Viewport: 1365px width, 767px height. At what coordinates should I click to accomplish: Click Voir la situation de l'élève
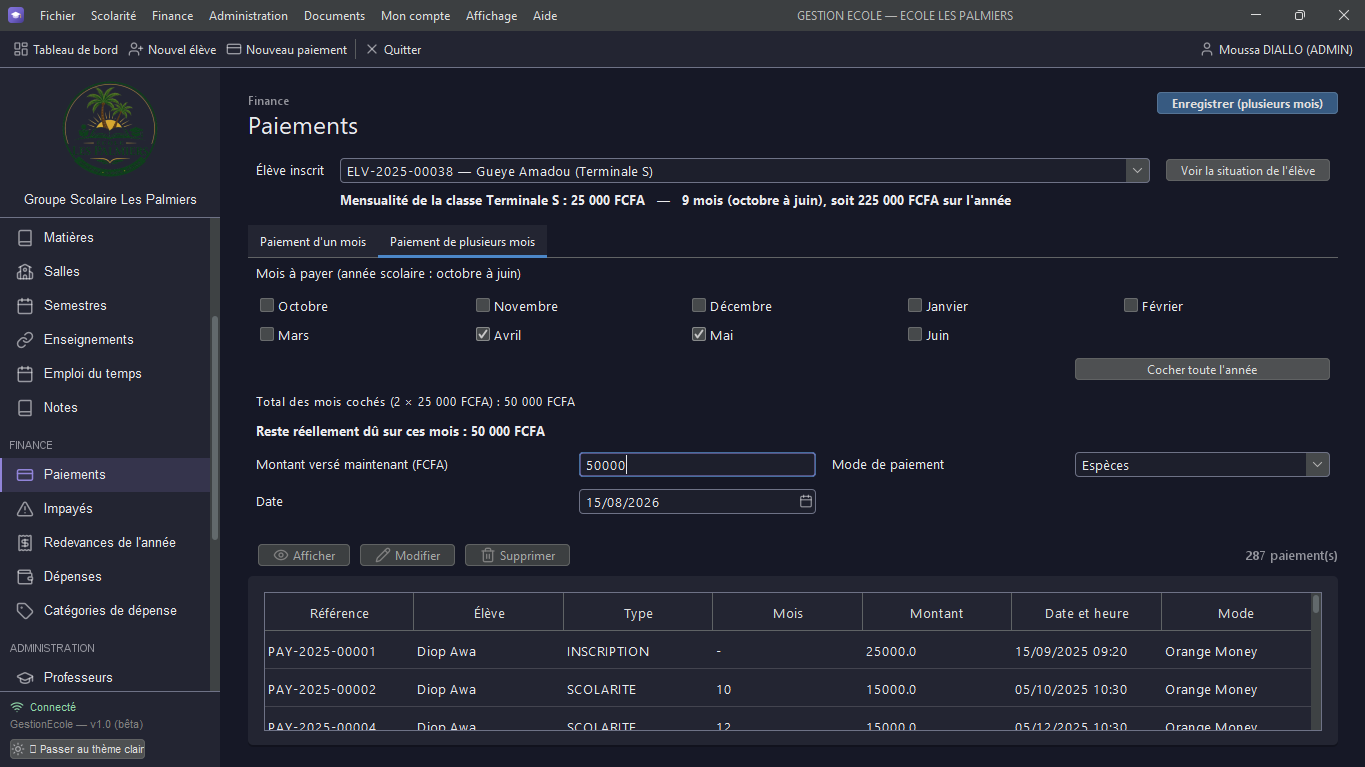tap(1248, 171)
